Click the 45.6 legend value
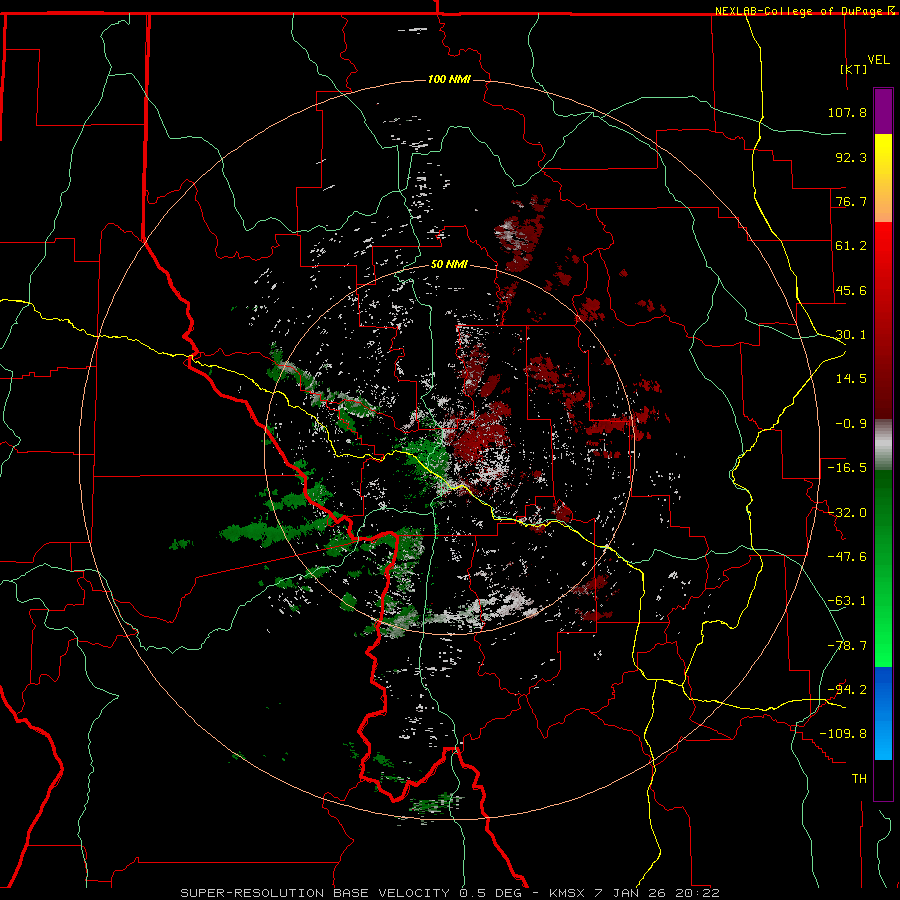 (851, 290)
